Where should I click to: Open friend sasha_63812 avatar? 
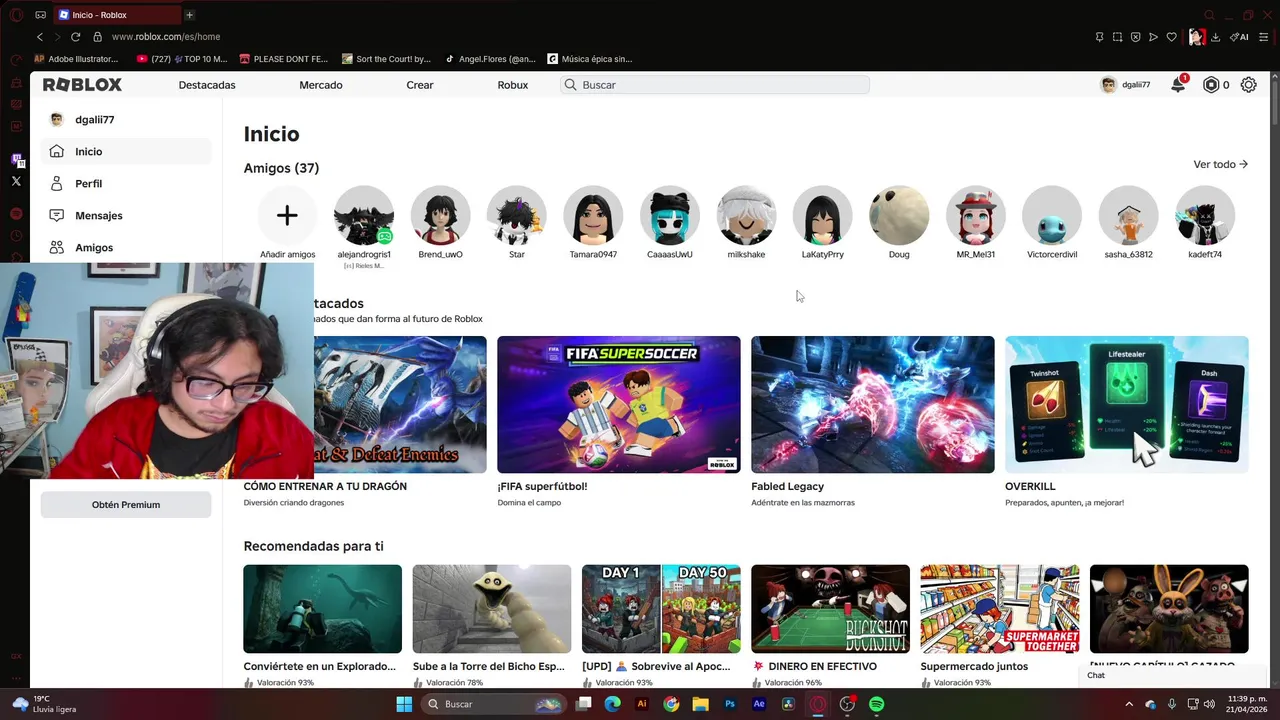click(1128, 215)
